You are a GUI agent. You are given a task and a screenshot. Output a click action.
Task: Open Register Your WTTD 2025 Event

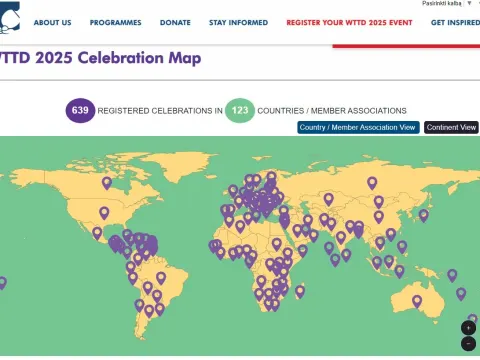[349, 23]
